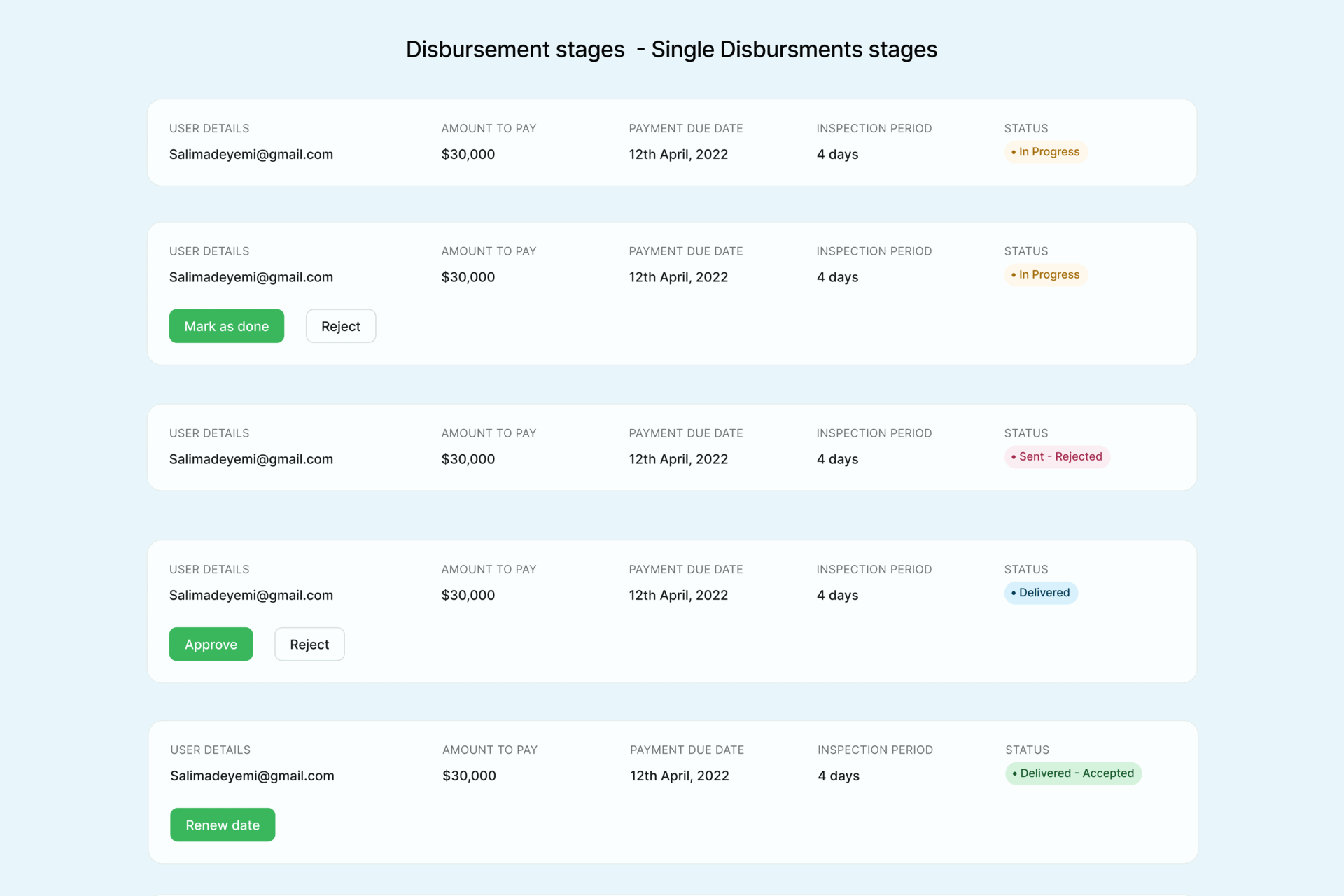This screenshot has height=896, width=1344.
Task: Click Reject next to Approve button
Action: [309, 644]
